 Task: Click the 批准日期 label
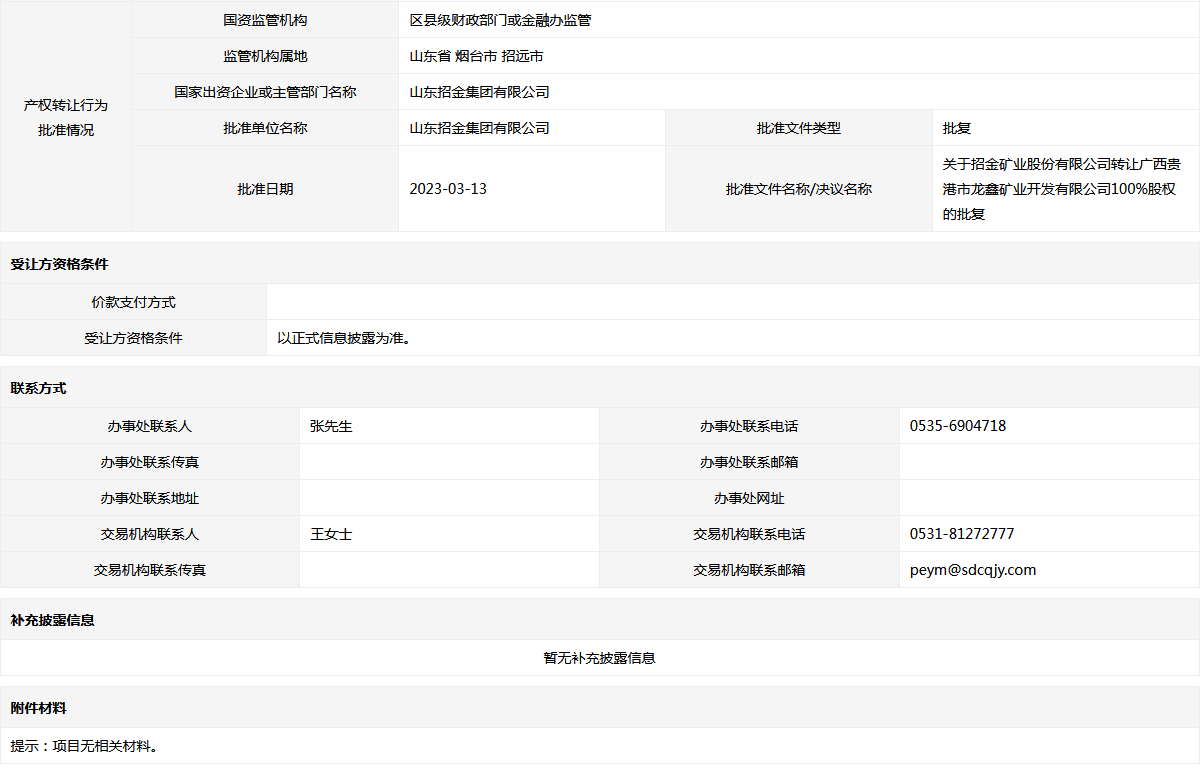[265, 189]
